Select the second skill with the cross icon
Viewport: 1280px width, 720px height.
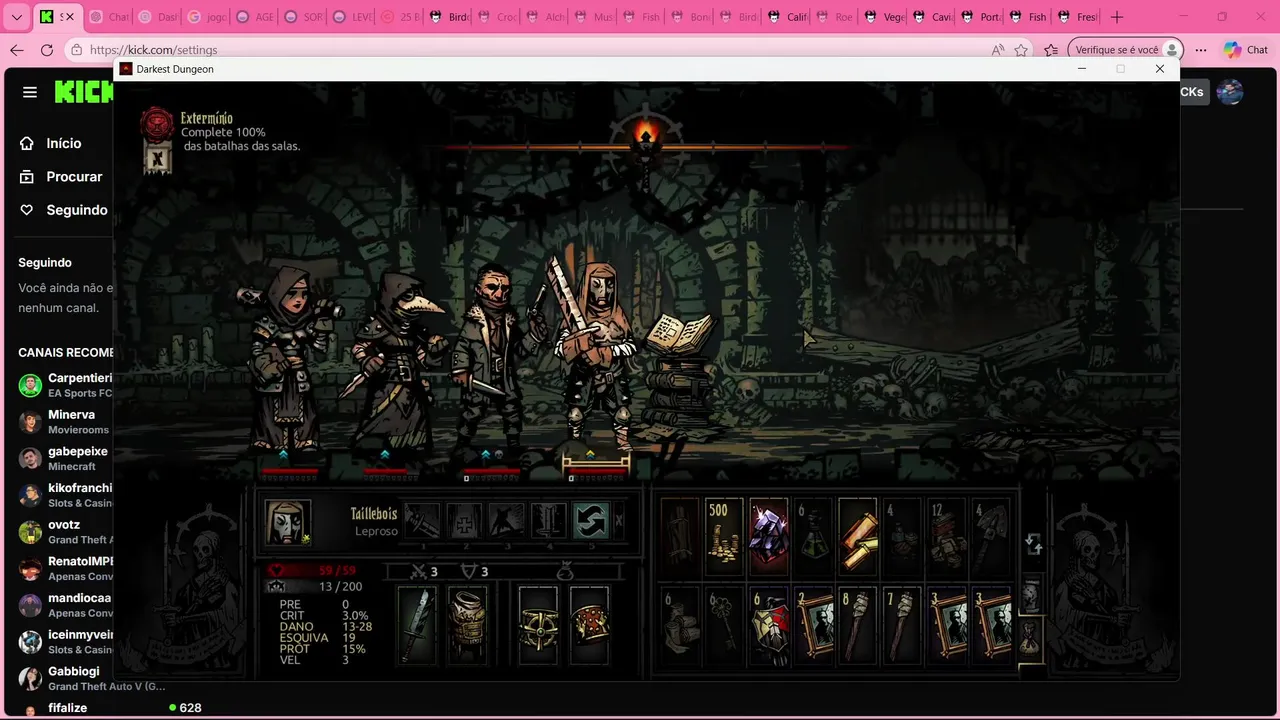tap(464, 521)
